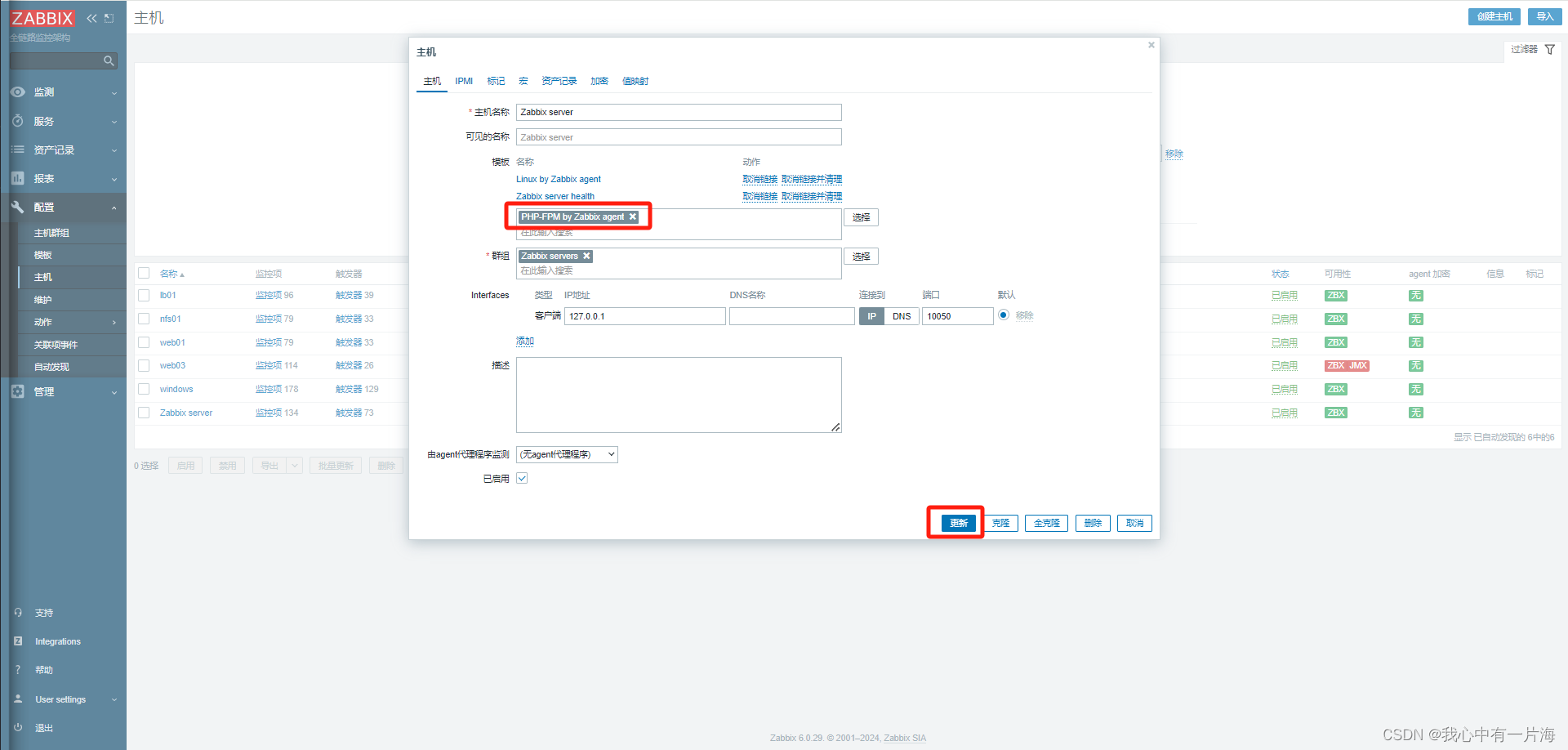The image size is (1568, 750).
Task: Click 选择 button beside 群组 field
Action: click(x=861, y=257)
